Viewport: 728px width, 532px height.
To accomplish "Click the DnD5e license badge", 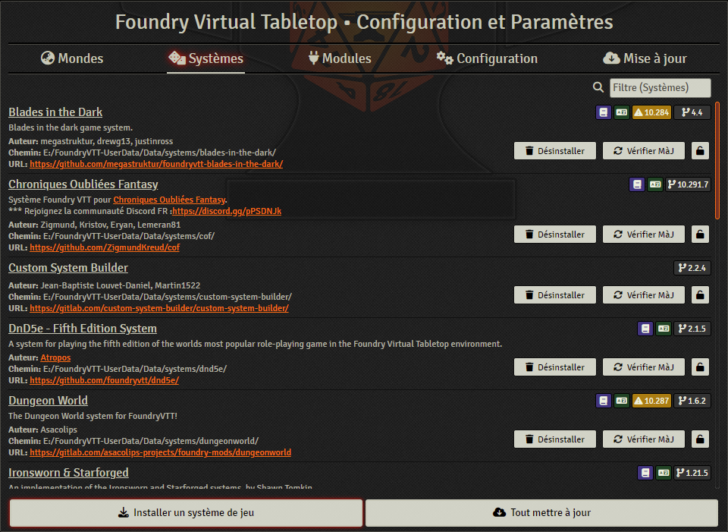I will click(663, 329).
